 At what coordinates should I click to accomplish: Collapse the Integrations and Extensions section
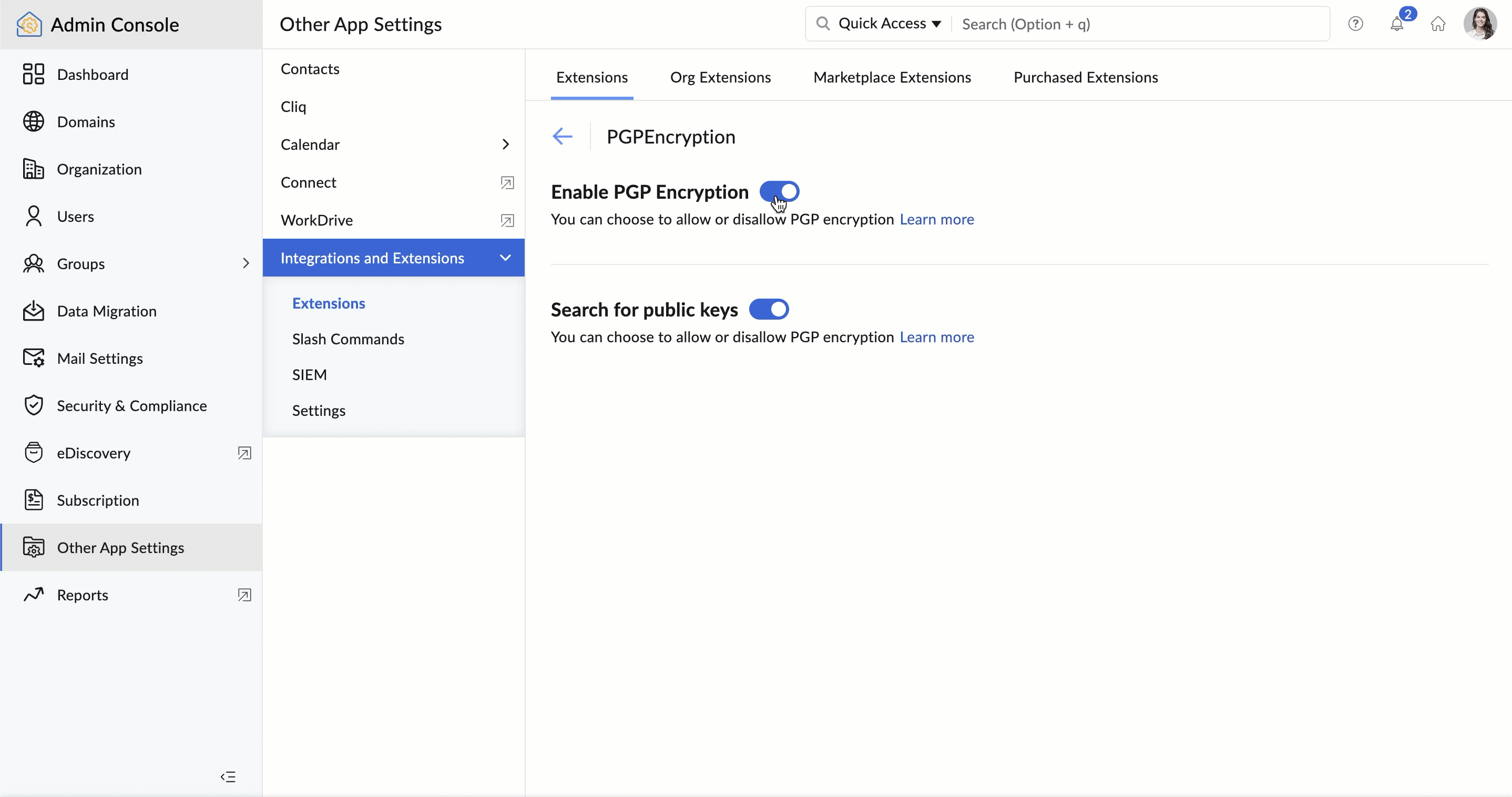[x=505, y=257]
